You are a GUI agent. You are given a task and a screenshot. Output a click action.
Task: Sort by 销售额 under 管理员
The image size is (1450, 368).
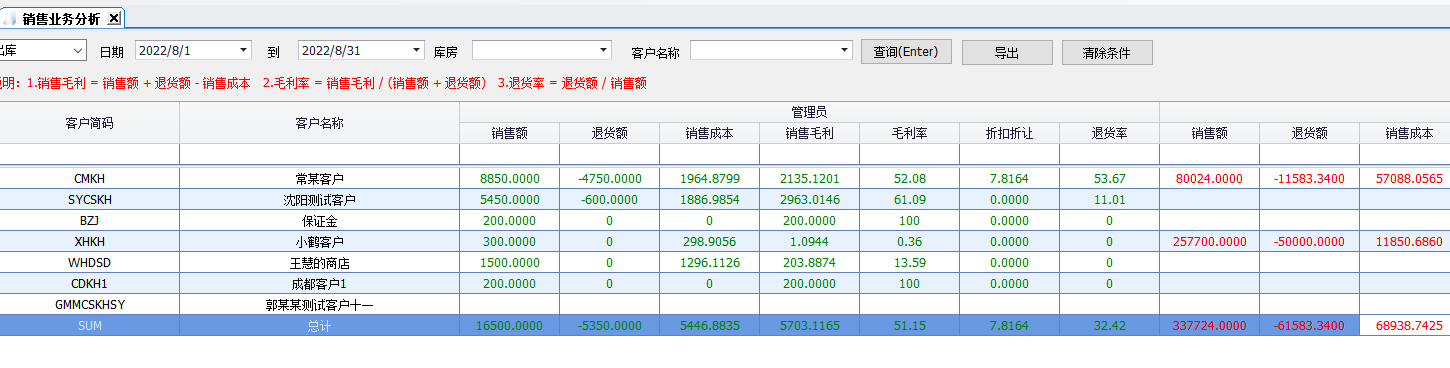[509, 132]
